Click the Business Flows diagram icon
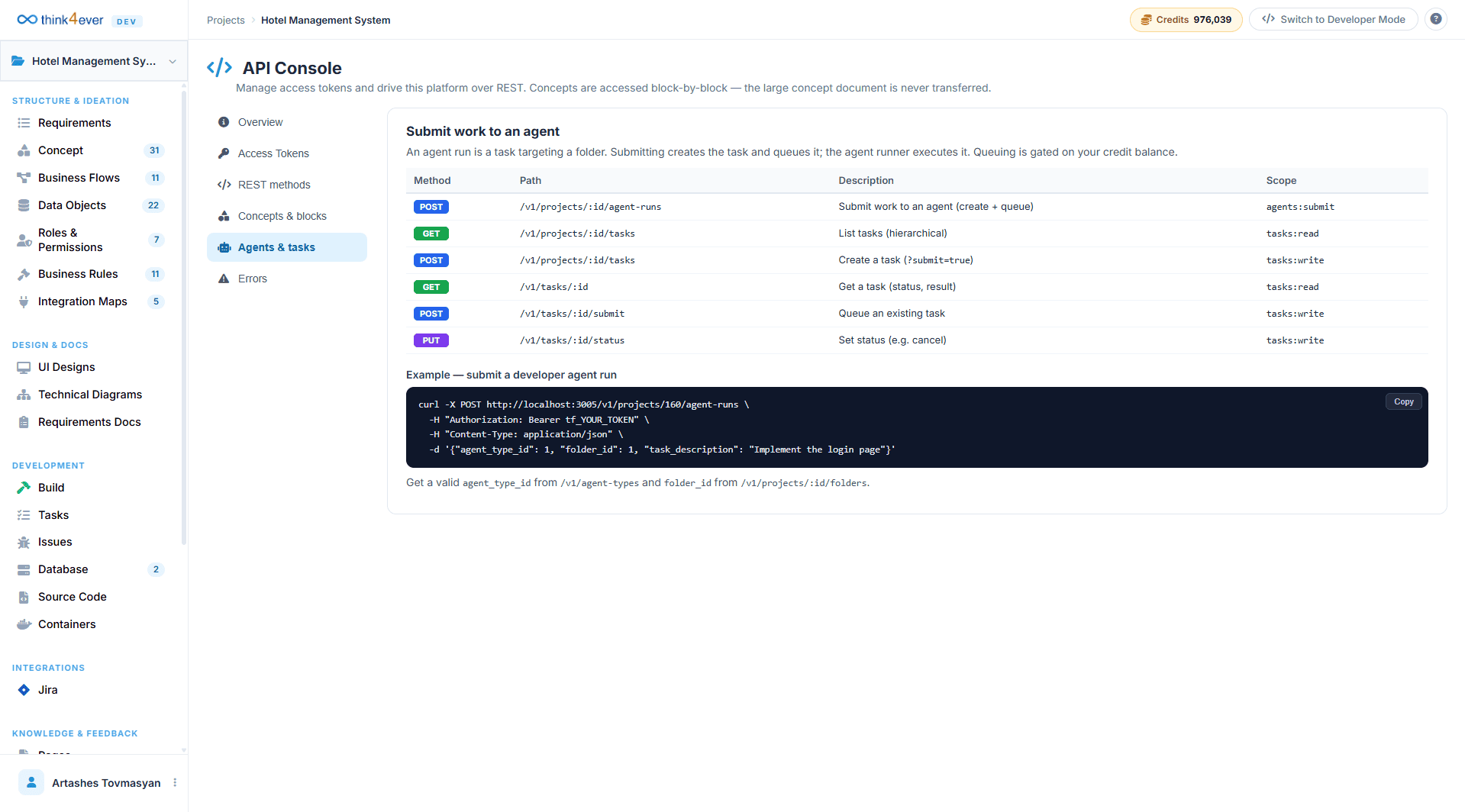Viewport: 1465px width, 812px height. tap(24, 178)
